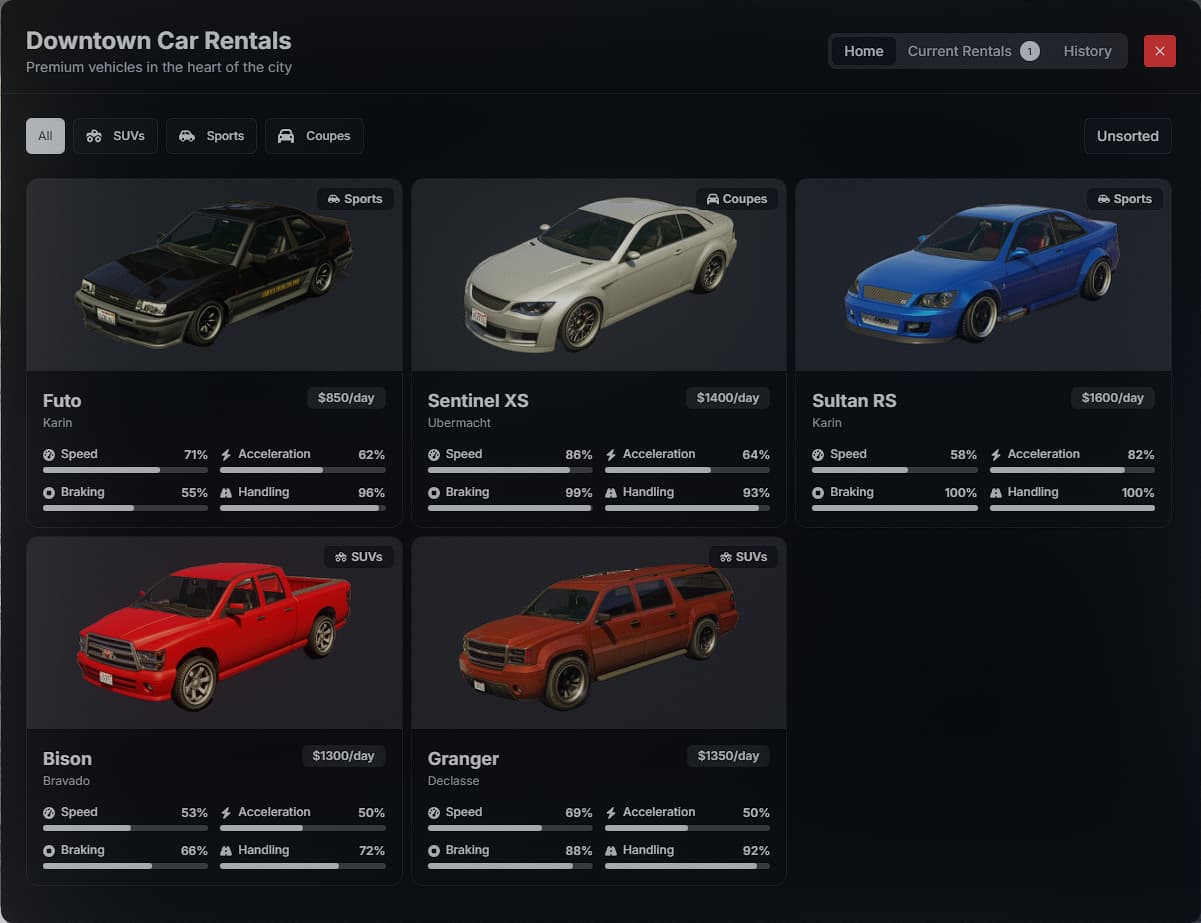
Task: Click the Sultan RS handling road icon
Action: point(996,493)
